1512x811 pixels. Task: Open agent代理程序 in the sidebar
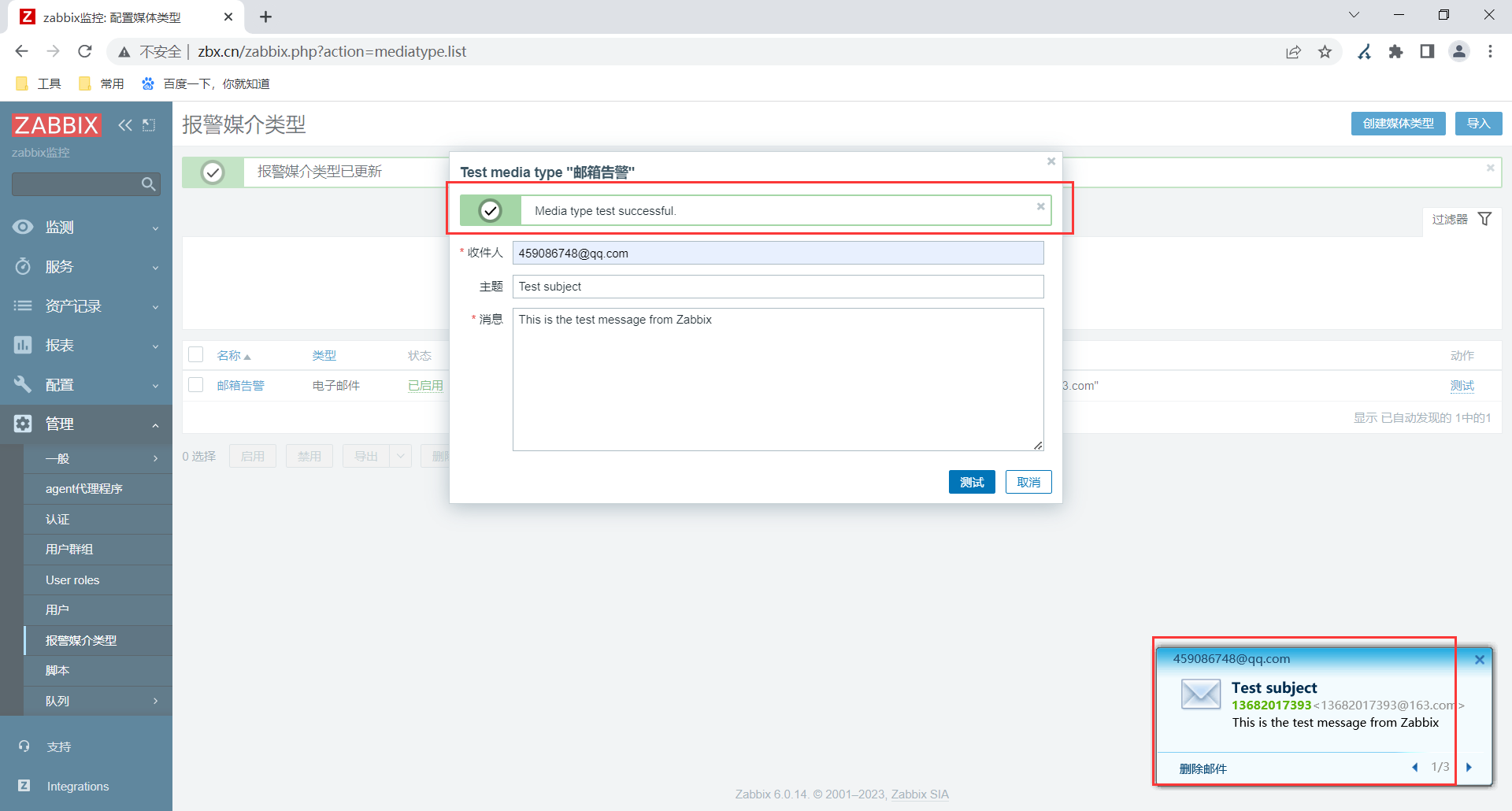(x=98, y=489)
